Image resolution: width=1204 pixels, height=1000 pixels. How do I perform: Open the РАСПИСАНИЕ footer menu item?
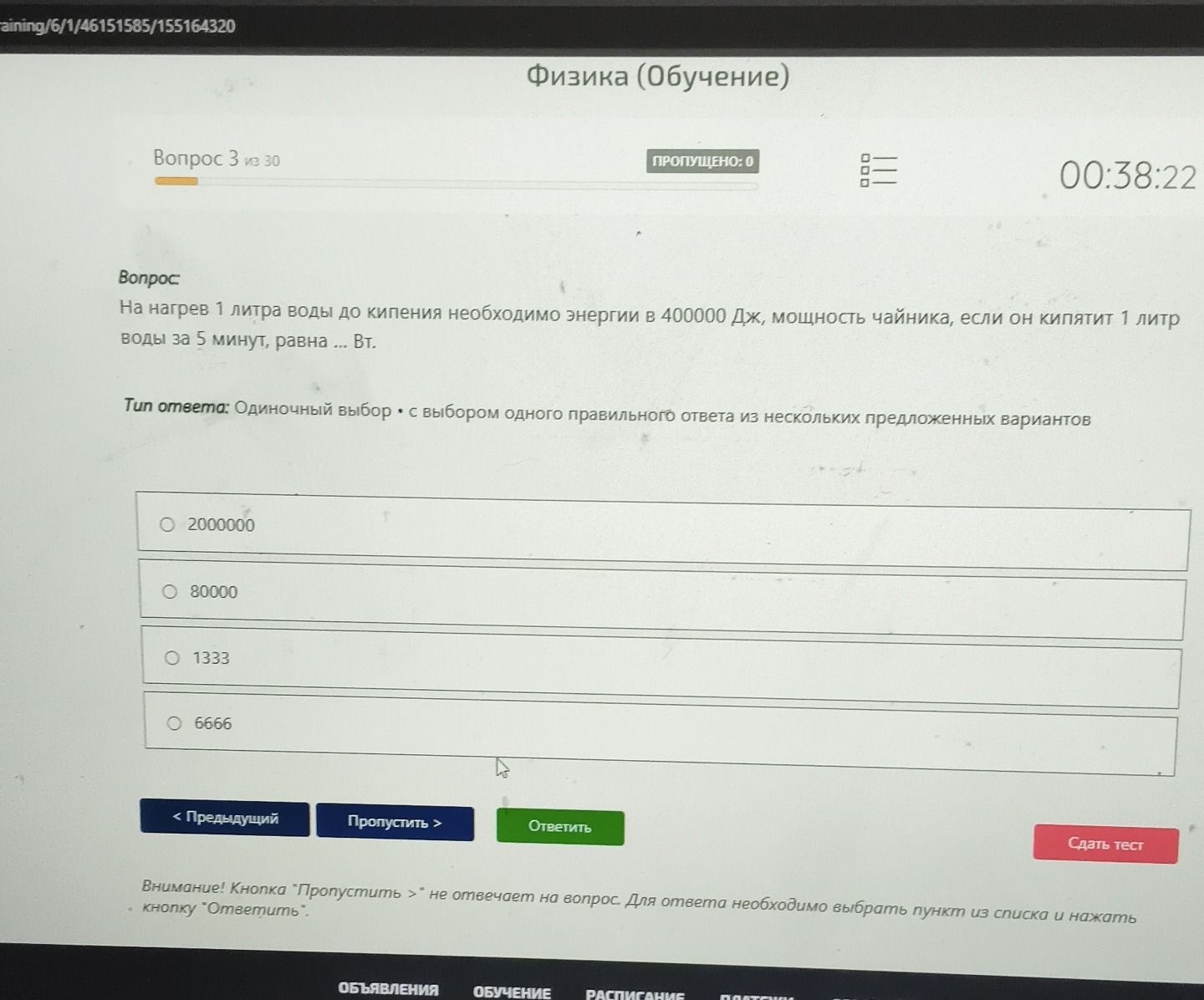(x=635, y=995)
